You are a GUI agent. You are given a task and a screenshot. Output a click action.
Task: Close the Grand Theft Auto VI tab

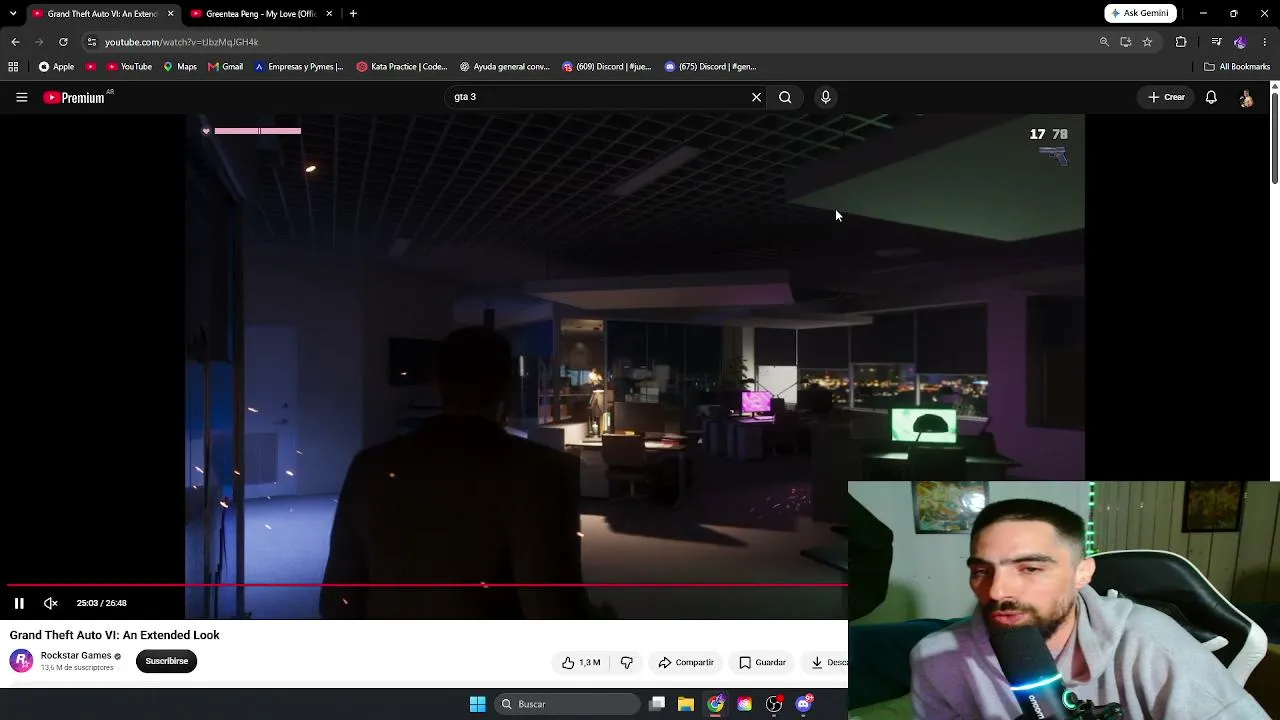point(170,14)
